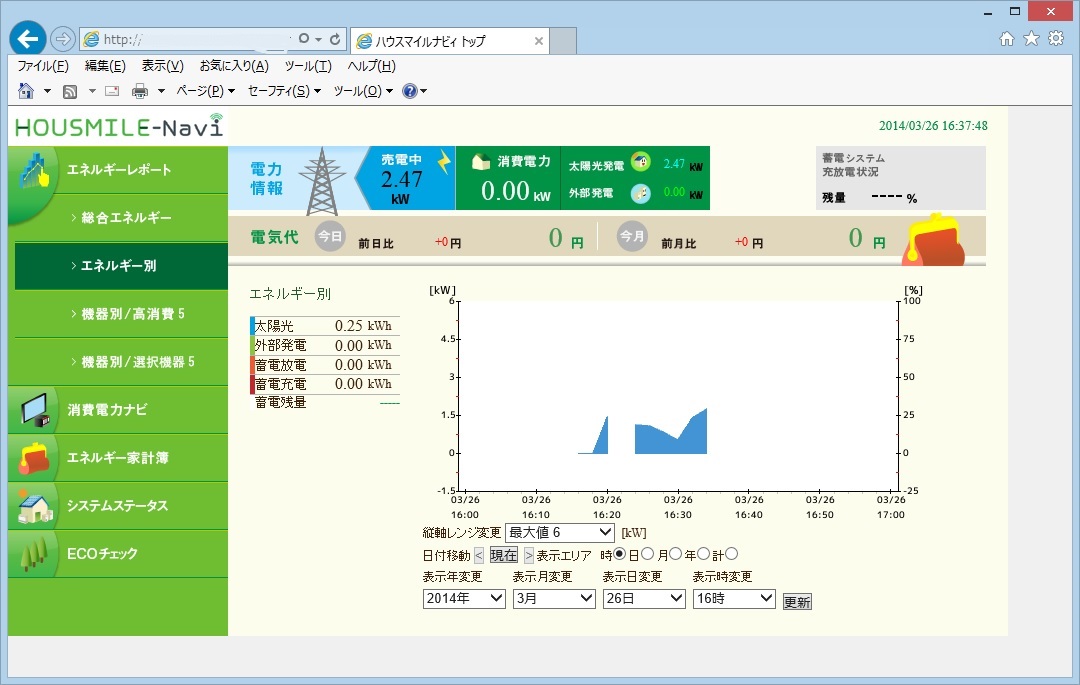The height and width of the screenshot is (685, 1080).
Task: Click the orange 蓄電放電 legend color swatch
Action: 252,365
